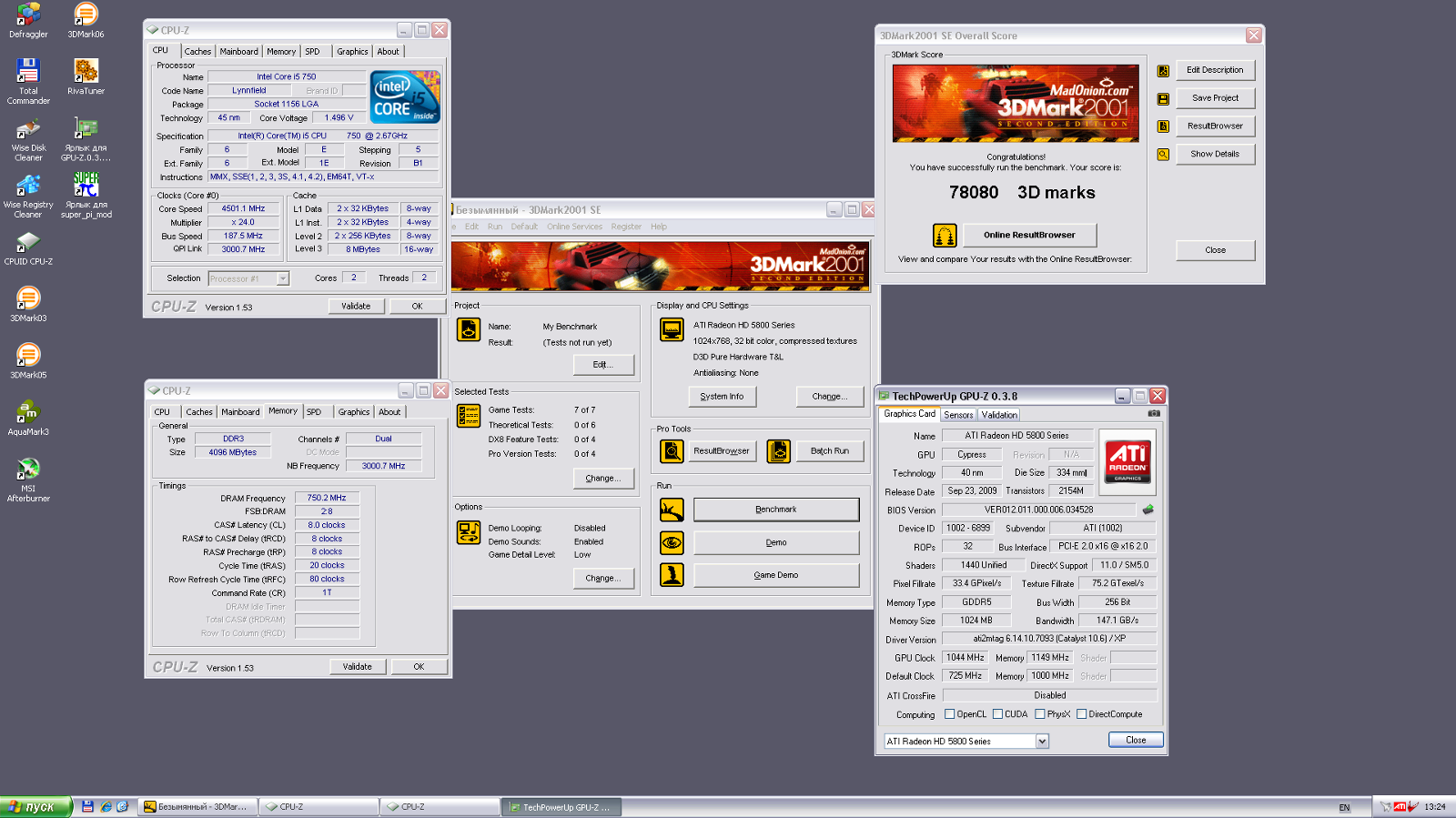
Task: Click the 78080 score text
Action: [974, 193]
